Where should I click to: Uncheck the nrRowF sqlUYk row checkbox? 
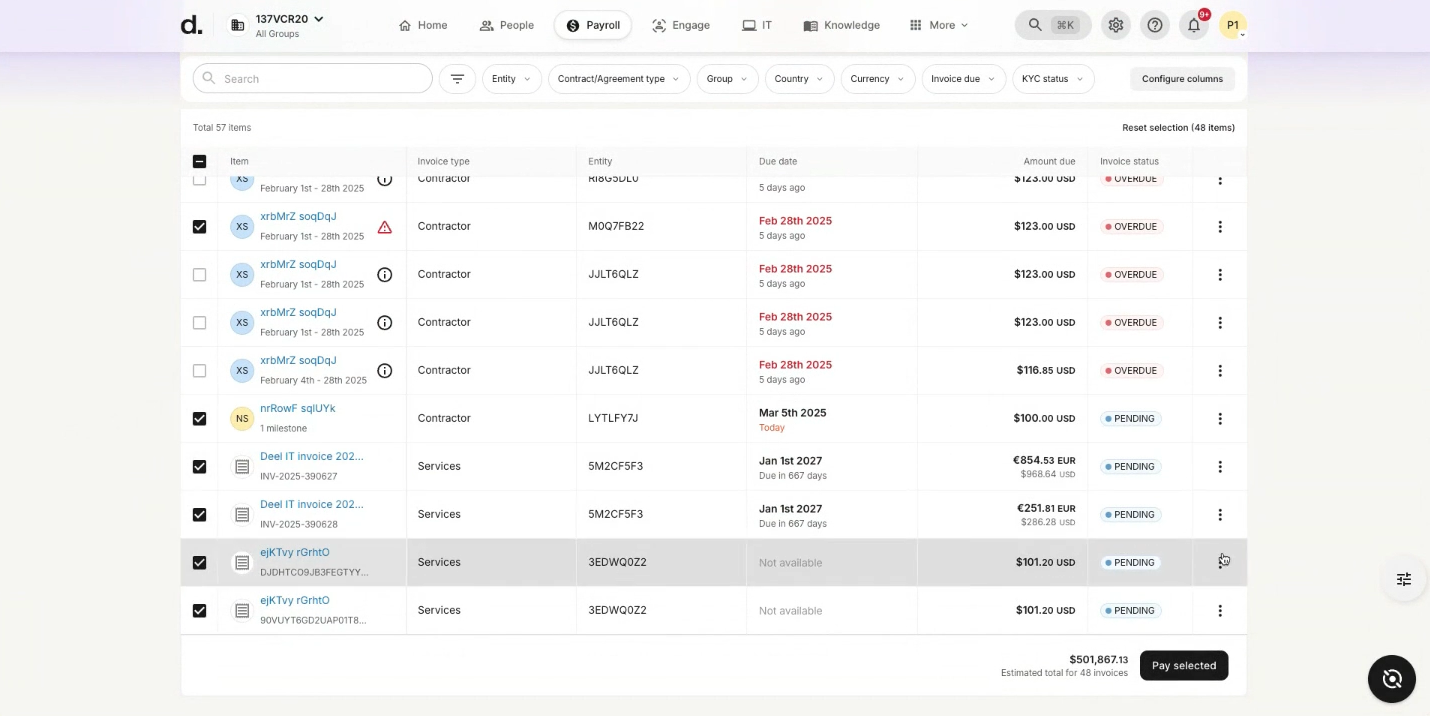coord(199,419)
